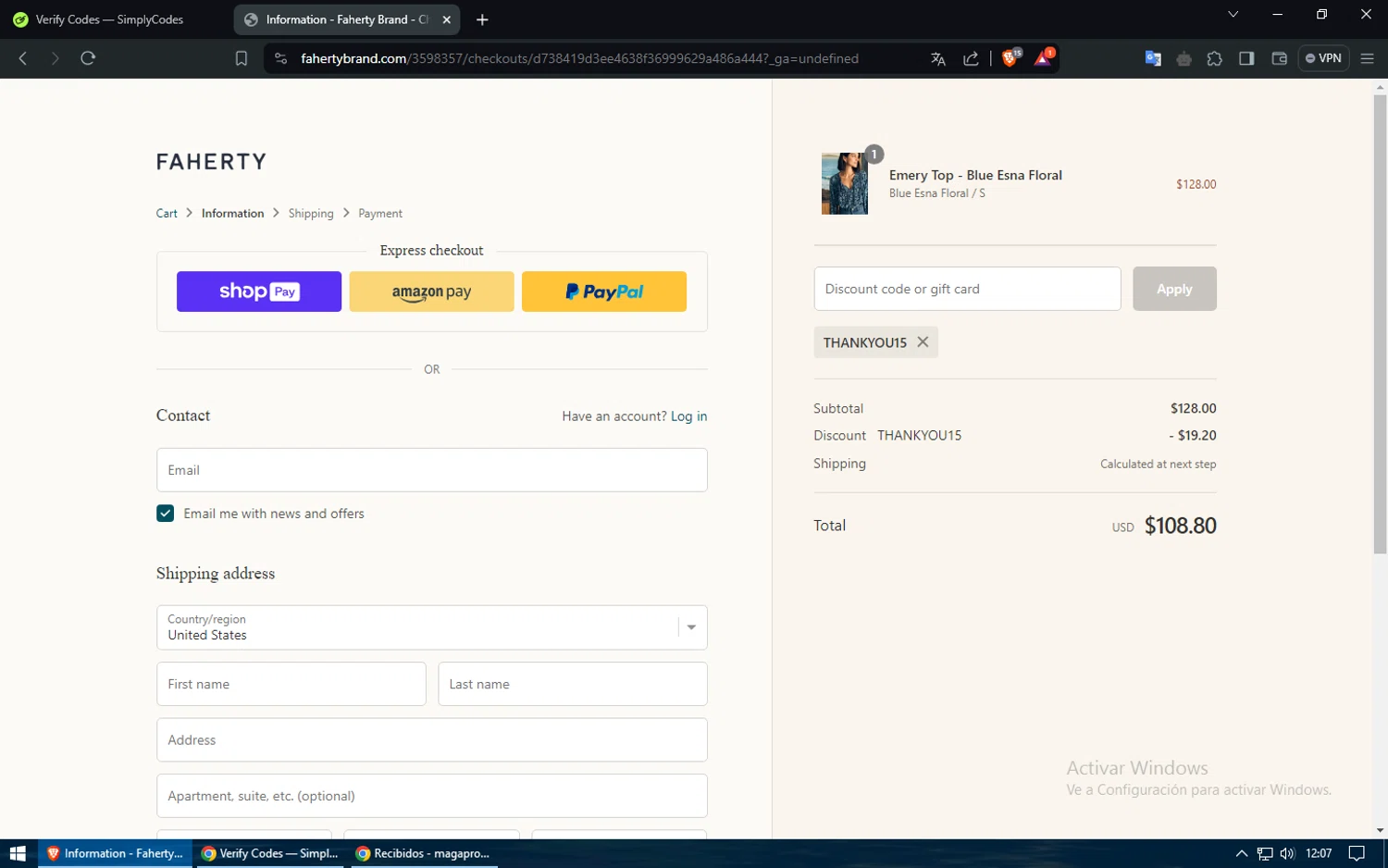Click the Last name field
Viewport: 1388px width, 868px height.
(573, 684)
